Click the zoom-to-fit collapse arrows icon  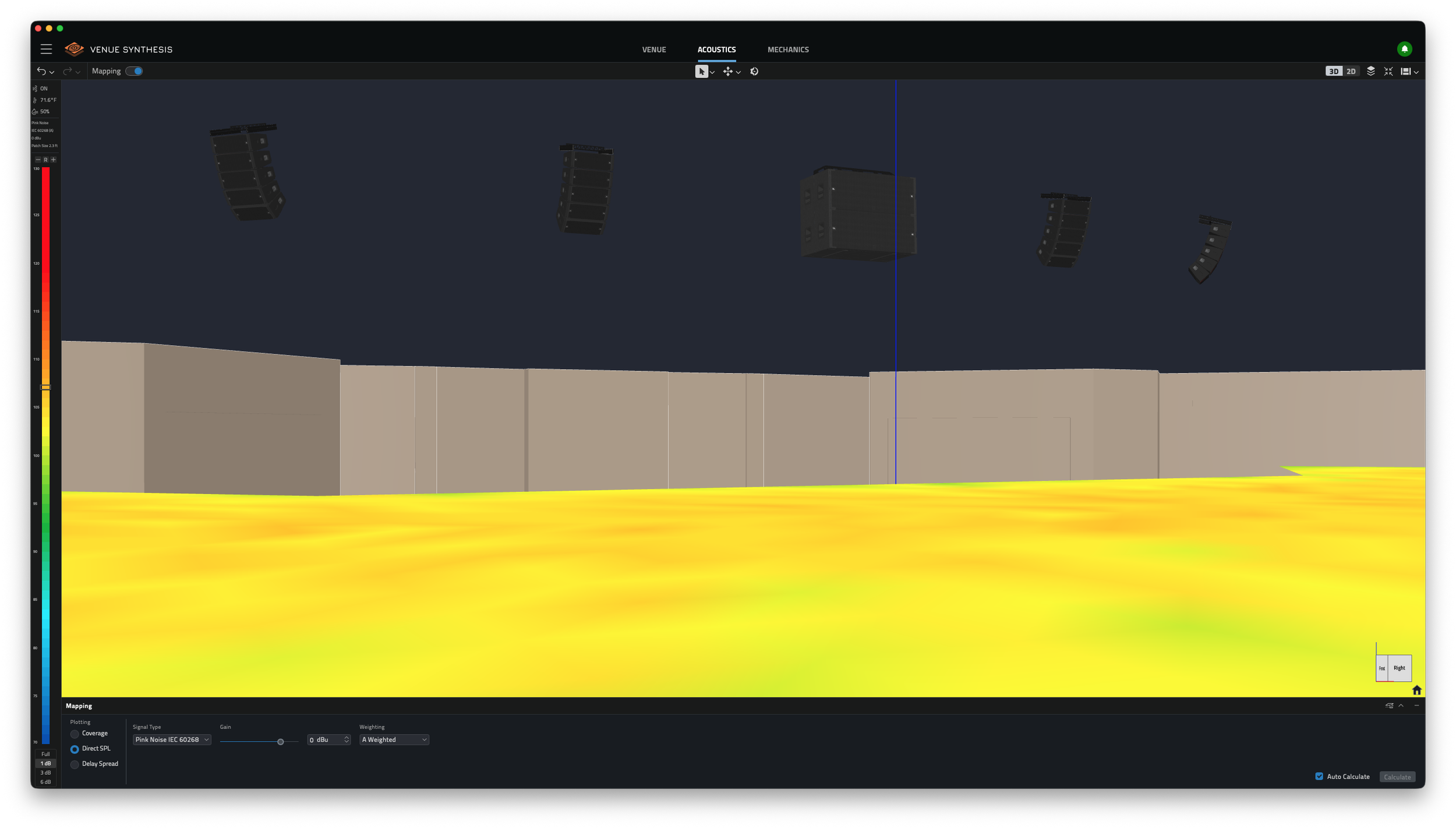1388,71
